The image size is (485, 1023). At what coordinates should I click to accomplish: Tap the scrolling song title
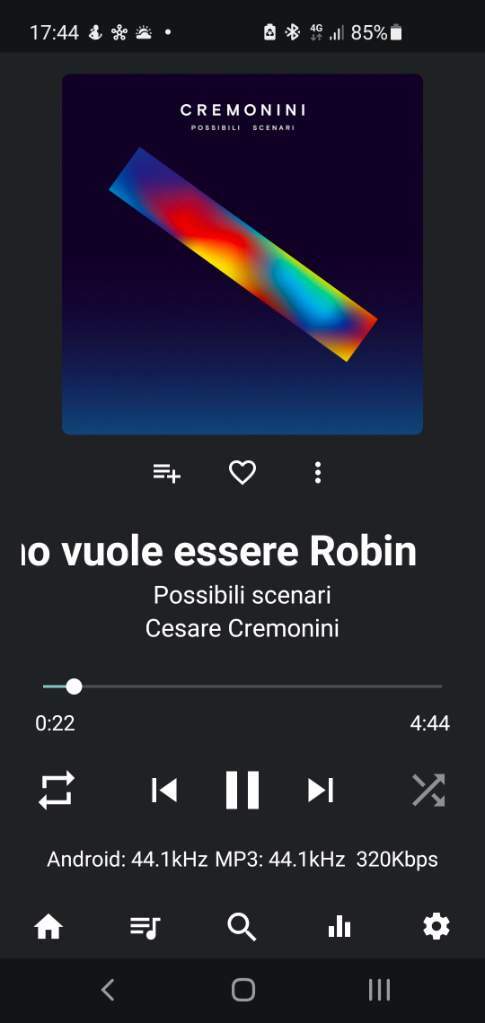click(219, 553)
